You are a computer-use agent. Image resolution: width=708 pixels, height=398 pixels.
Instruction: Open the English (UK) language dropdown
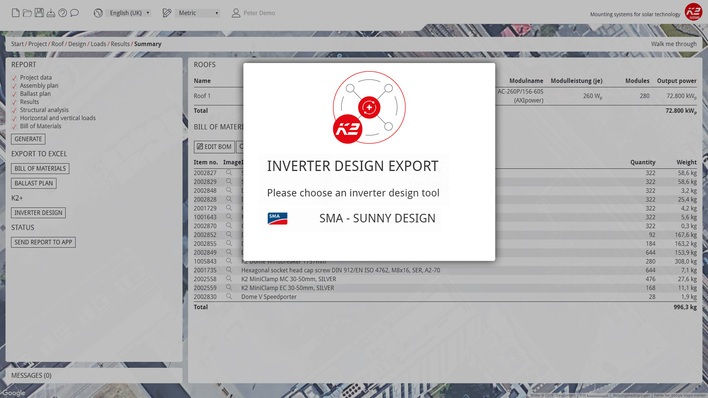point(129,13)
